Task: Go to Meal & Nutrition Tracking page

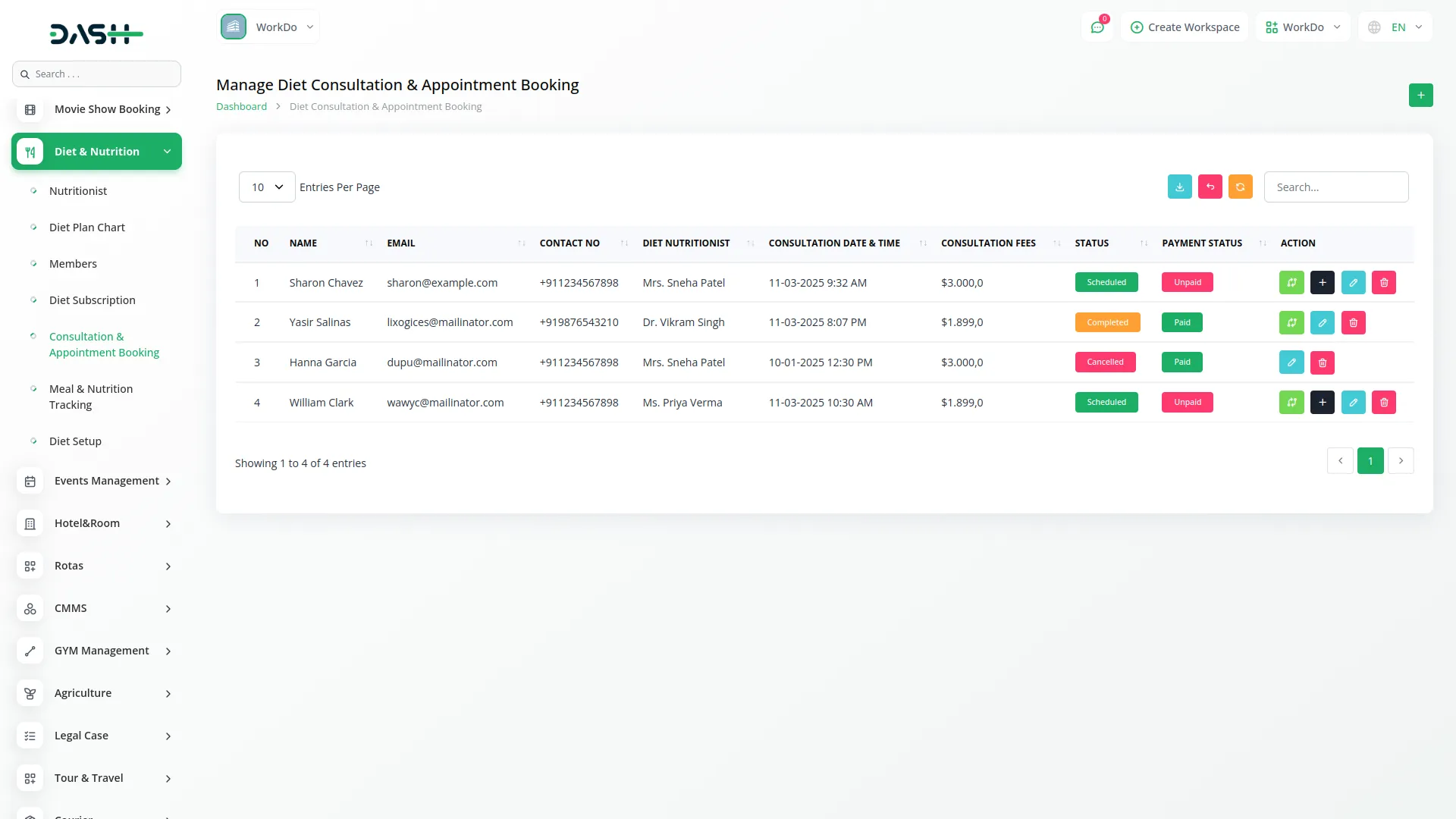Action: (x=91, y=397)
